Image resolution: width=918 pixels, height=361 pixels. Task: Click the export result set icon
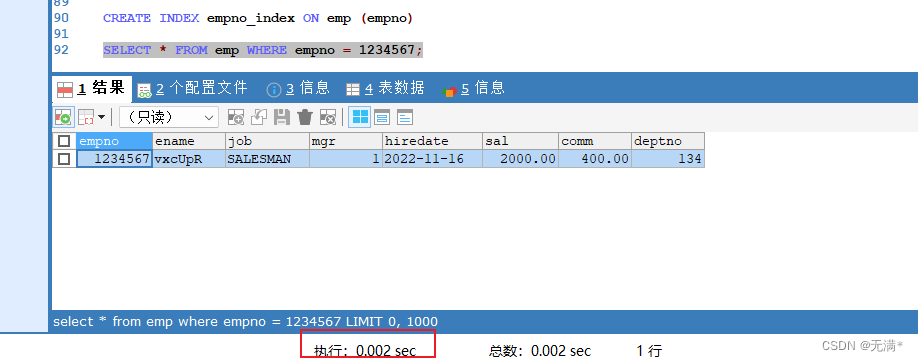pyautogui.click(x=63, y=118)
